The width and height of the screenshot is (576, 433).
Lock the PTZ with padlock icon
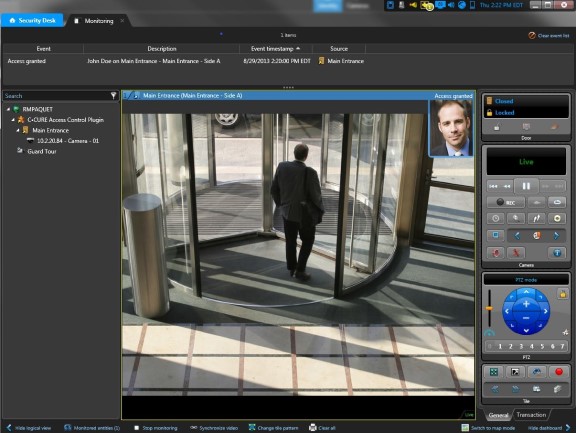562,294
